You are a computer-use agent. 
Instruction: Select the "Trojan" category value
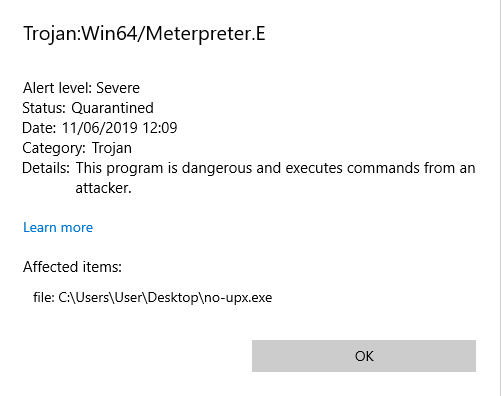coord(112,148)
